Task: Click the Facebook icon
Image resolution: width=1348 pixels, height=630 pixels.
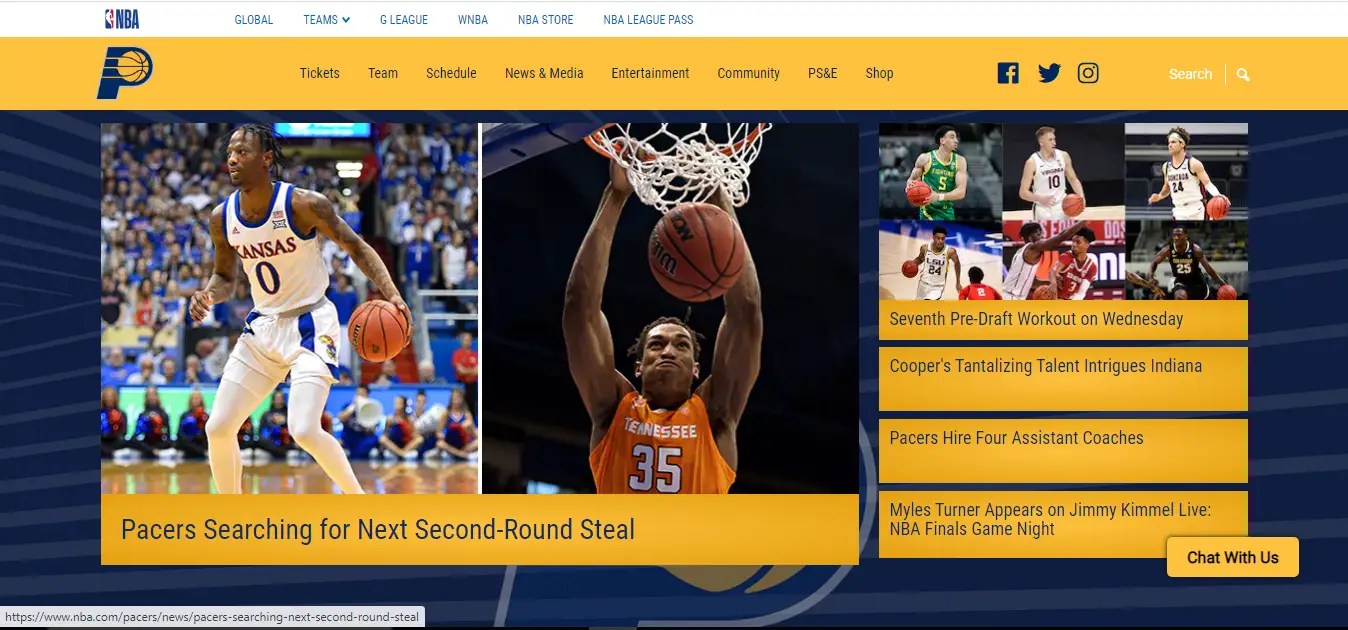Action: (1007, 72)
